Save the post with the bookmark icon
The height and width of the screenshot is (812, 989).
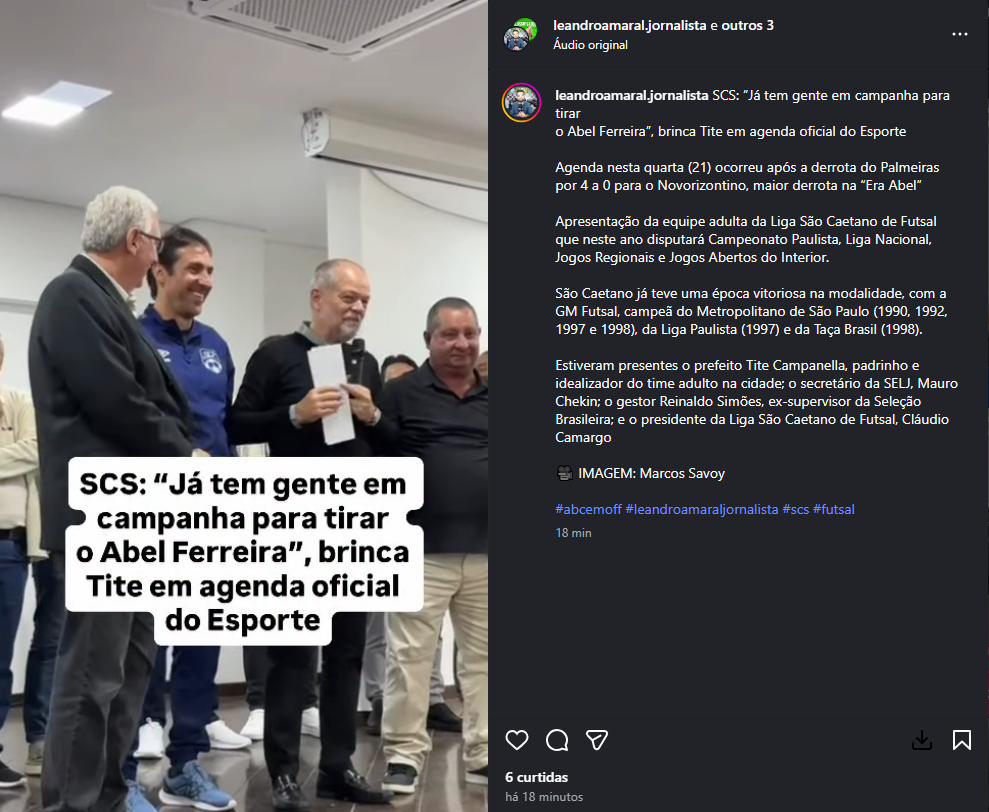point(962,740)
